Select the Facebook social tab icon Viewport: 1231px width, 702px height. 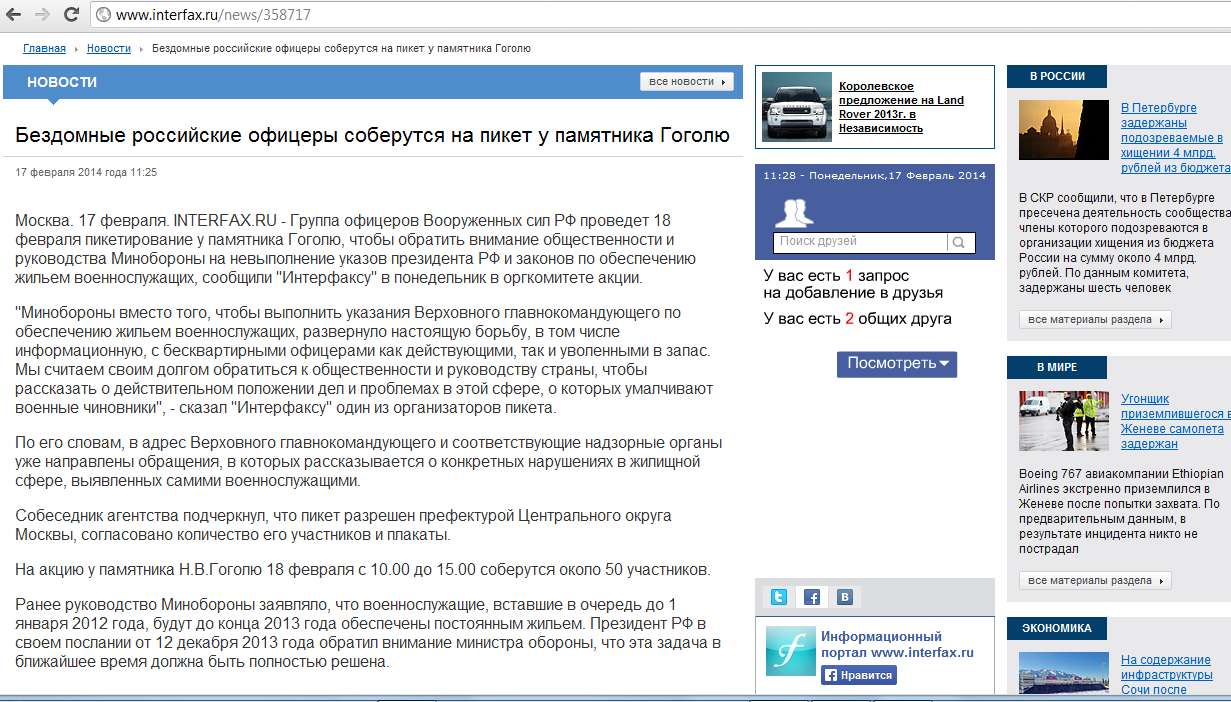point(812,597)
